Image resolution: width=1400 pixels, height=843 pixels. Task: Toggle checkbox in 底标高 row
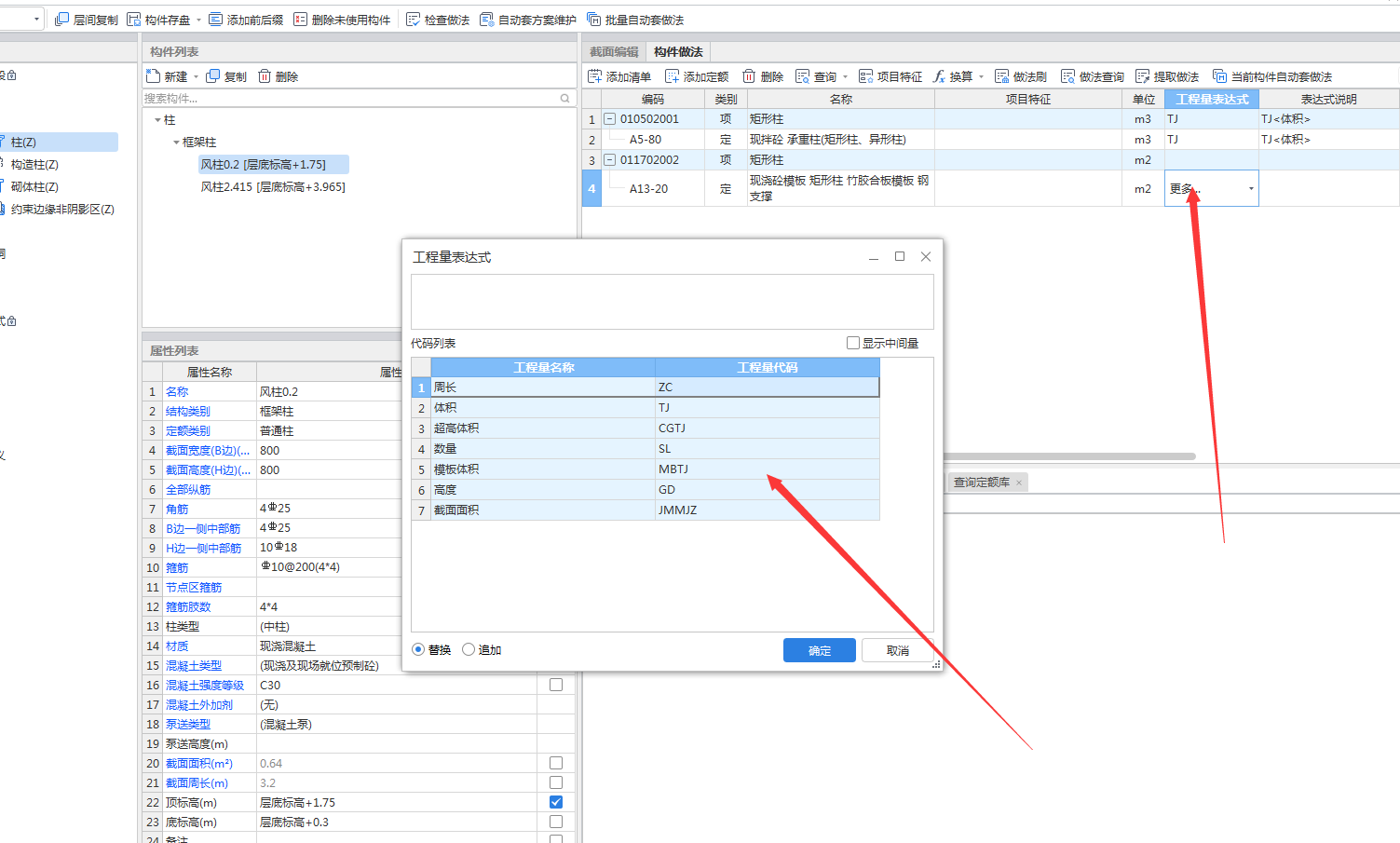(x=556, y=822)
